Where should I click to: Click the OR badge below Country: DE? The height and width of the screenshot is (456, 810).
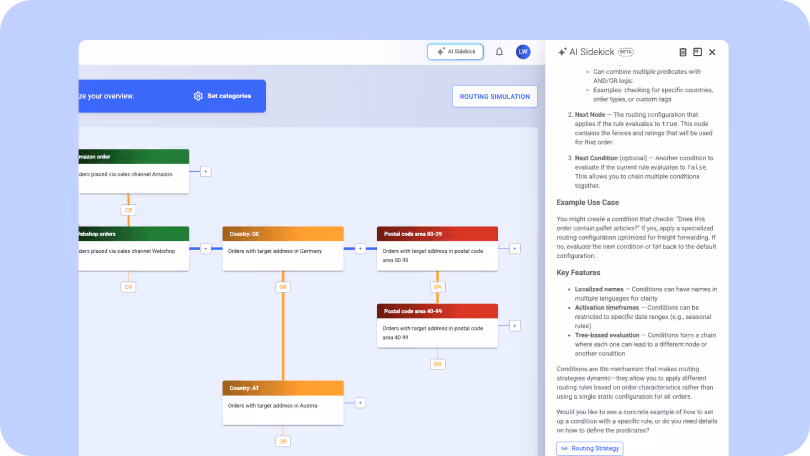[x=283, y=287]
